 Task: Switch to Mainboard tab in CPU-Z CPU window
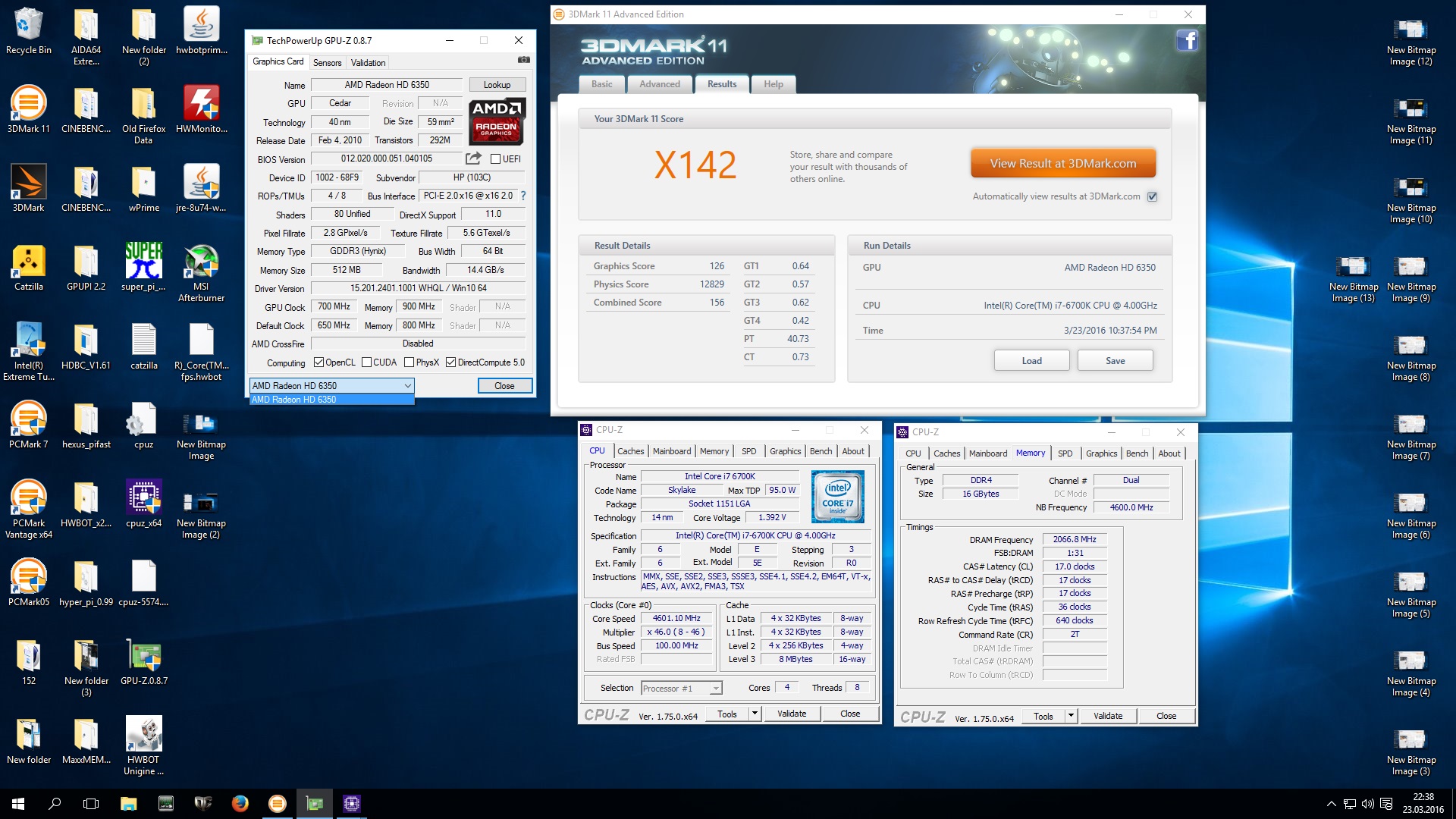tap(672, 451)
